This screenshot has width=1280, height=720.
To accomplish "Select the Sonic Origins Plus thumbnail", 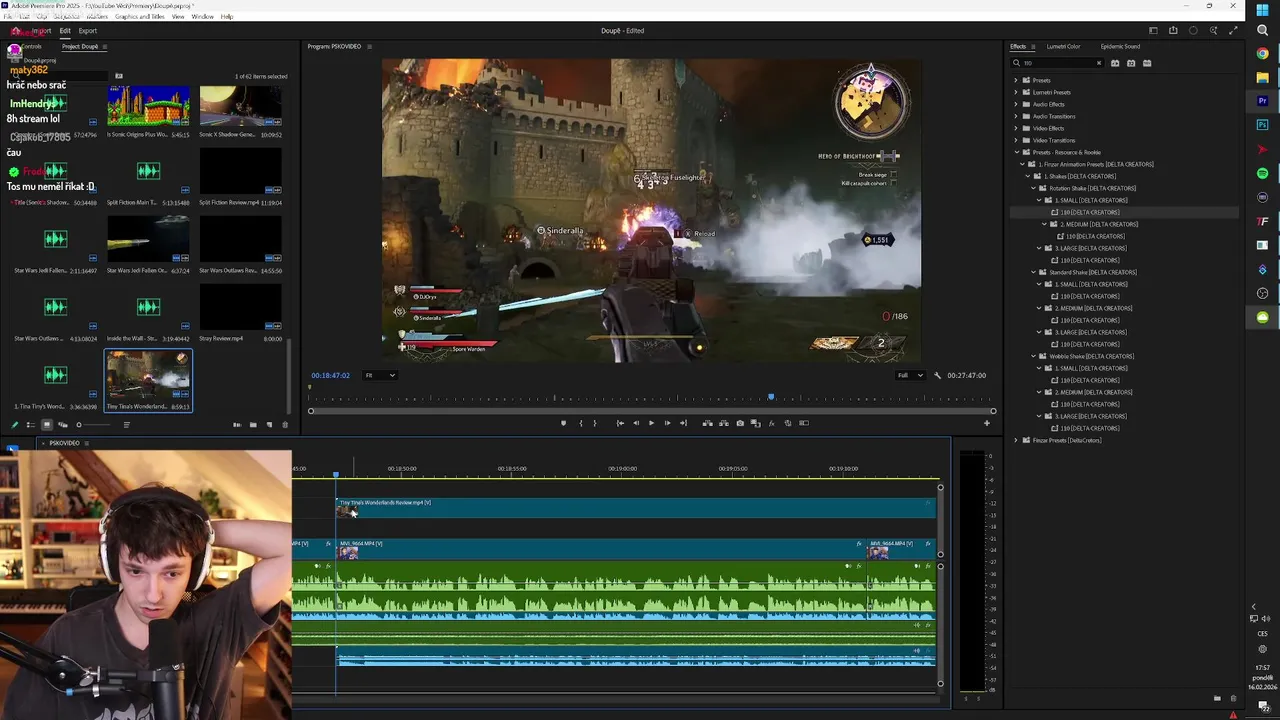I will [148, 106].
